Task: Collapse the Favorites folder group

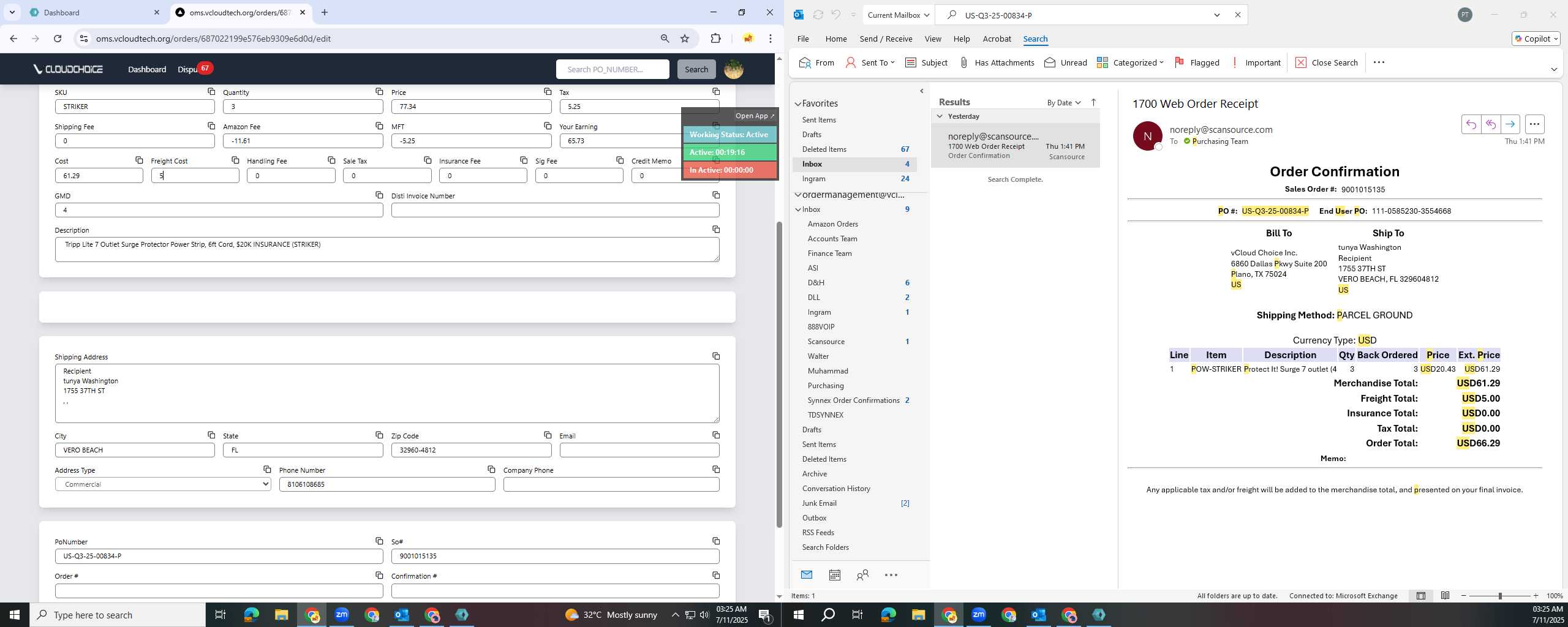Action: [797, 104]
